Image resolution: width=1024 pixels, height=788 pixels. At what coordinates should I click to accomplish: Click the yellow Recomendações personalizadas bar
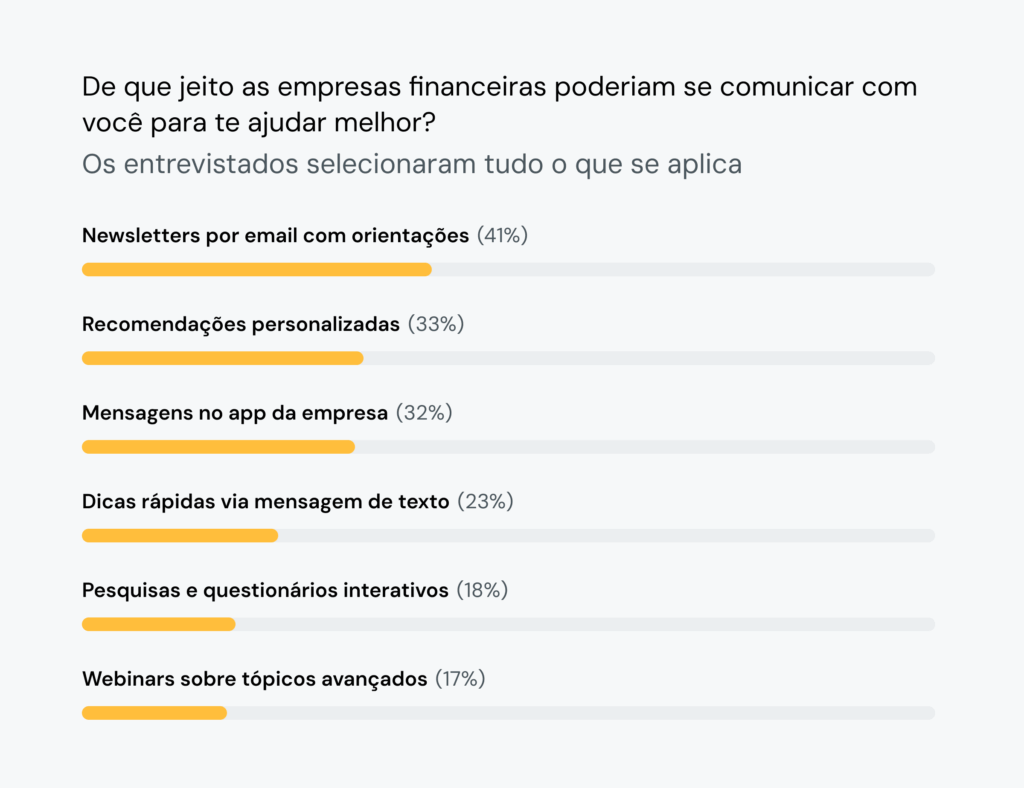point(222,358)
